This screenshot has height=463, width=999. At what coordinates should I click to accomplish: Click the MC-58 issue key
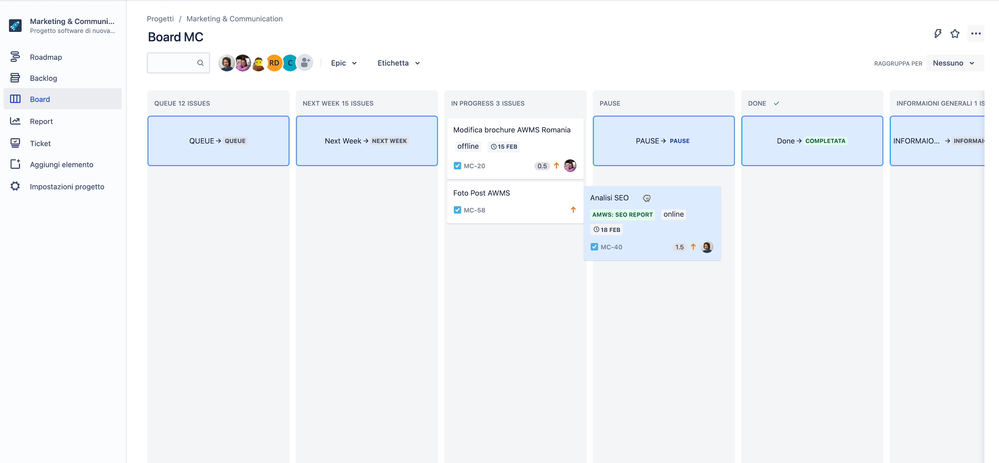pos(474,210)
